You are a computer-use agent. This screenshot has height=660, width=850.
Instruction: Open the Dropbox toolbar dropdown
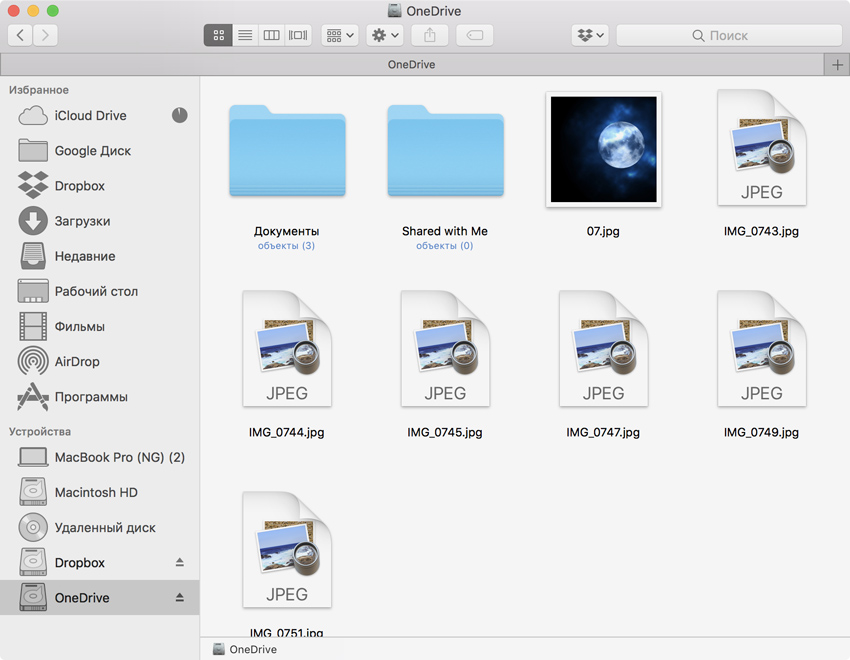click(589, 35)
